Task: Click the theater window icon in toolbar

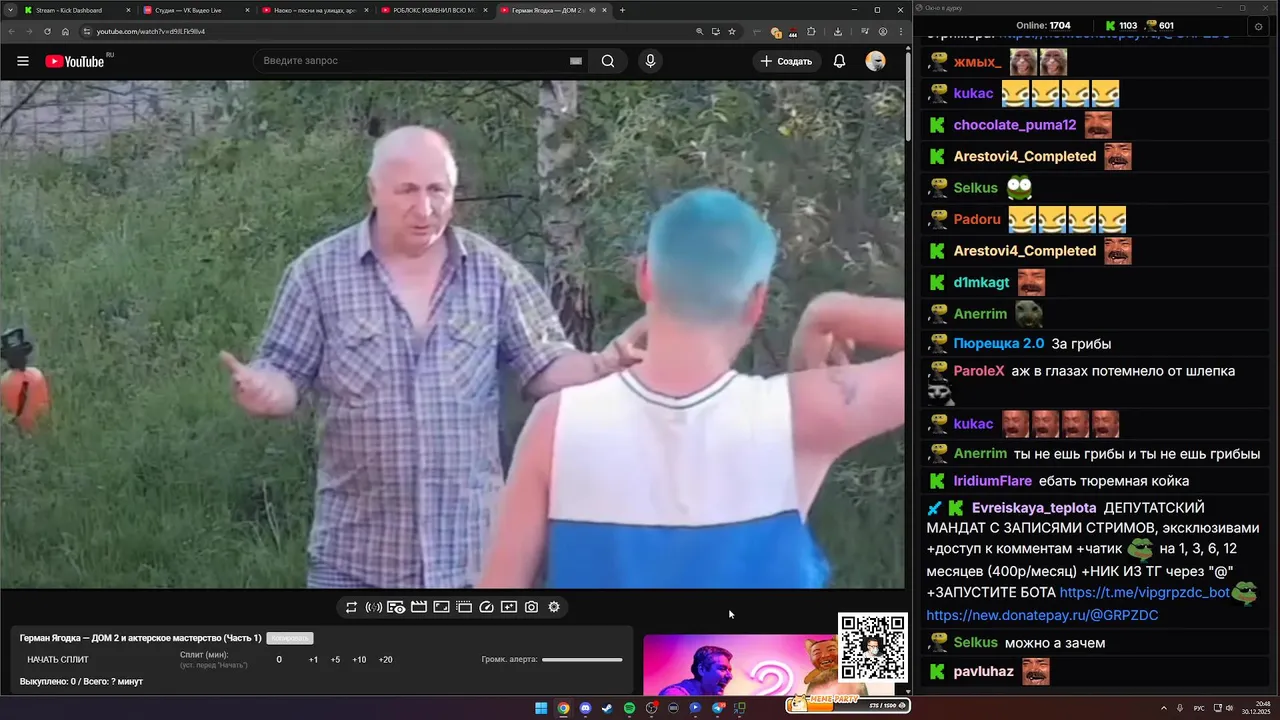Action: [x=464, y=607]
